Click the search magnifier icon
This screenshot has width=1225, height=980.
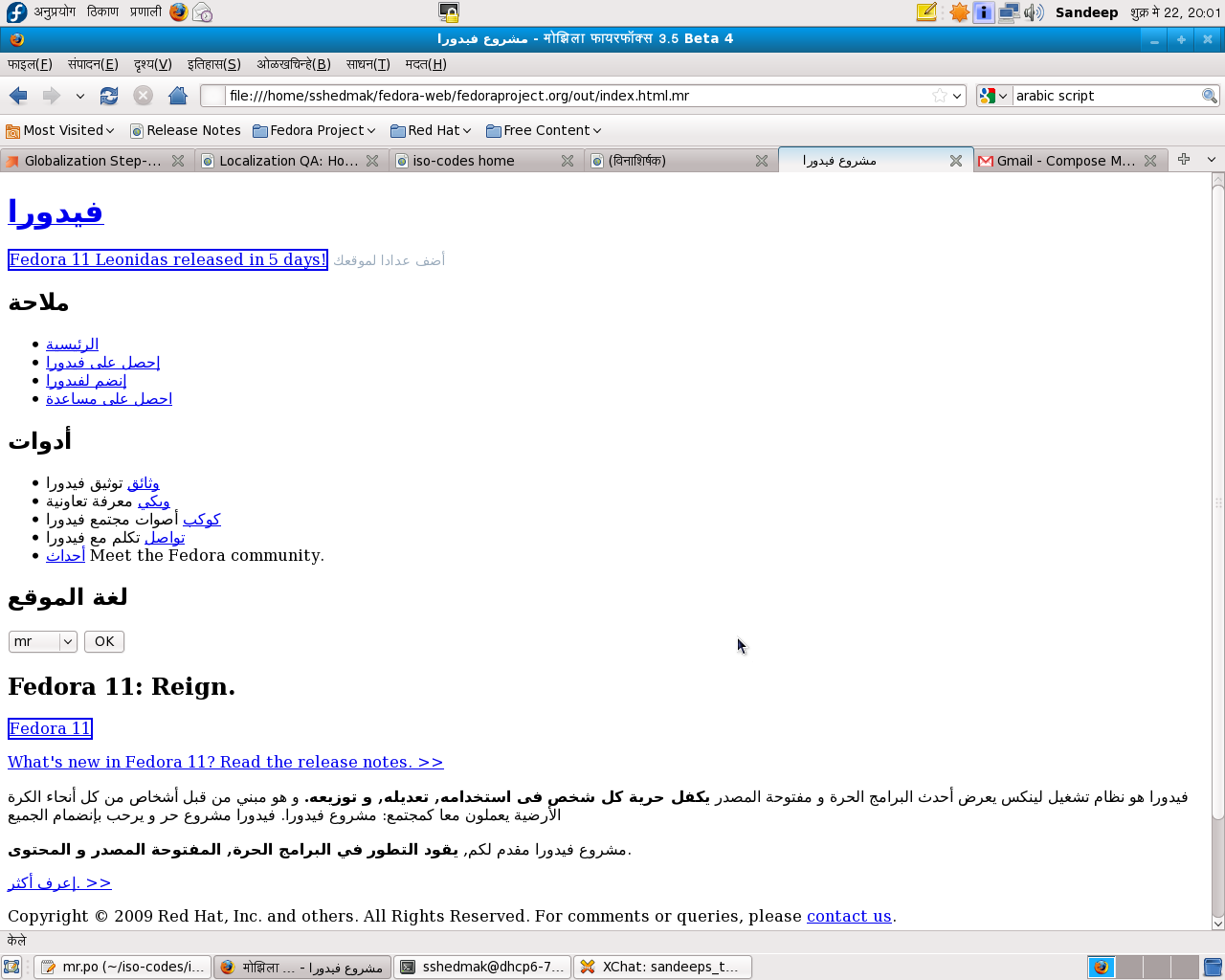pos(1210,96)
